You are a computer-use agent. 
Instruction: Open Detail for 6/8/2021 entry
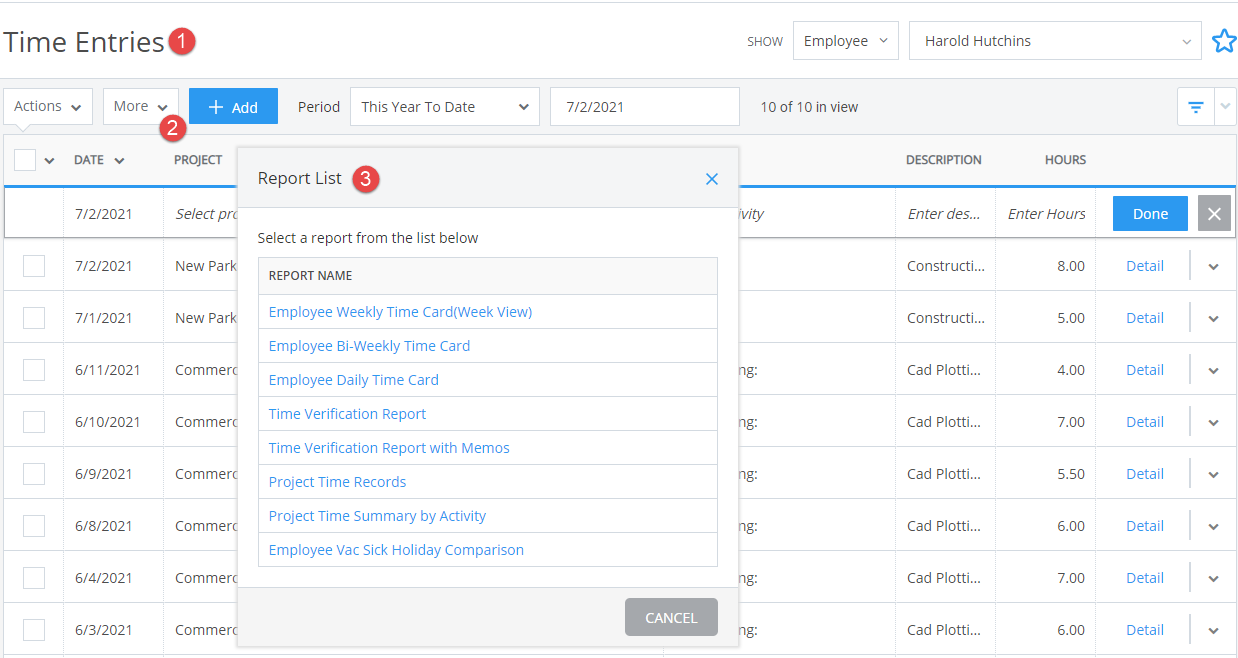(x=1145, y=526)
